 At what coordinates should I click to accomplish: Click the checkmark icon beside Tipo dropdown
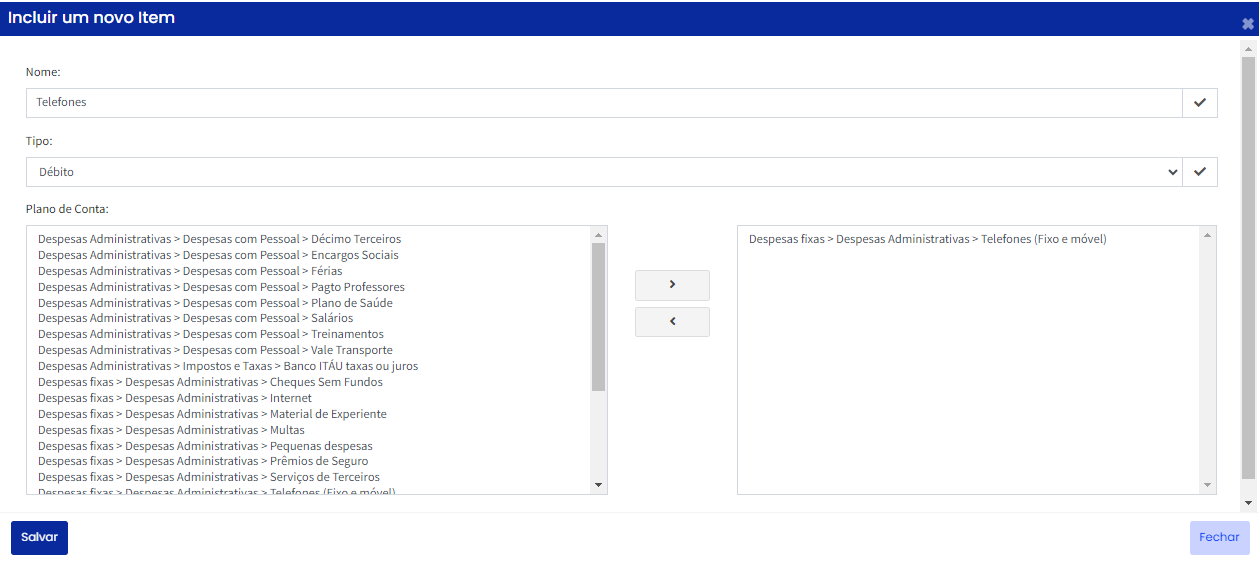(x=1200, y=172)
